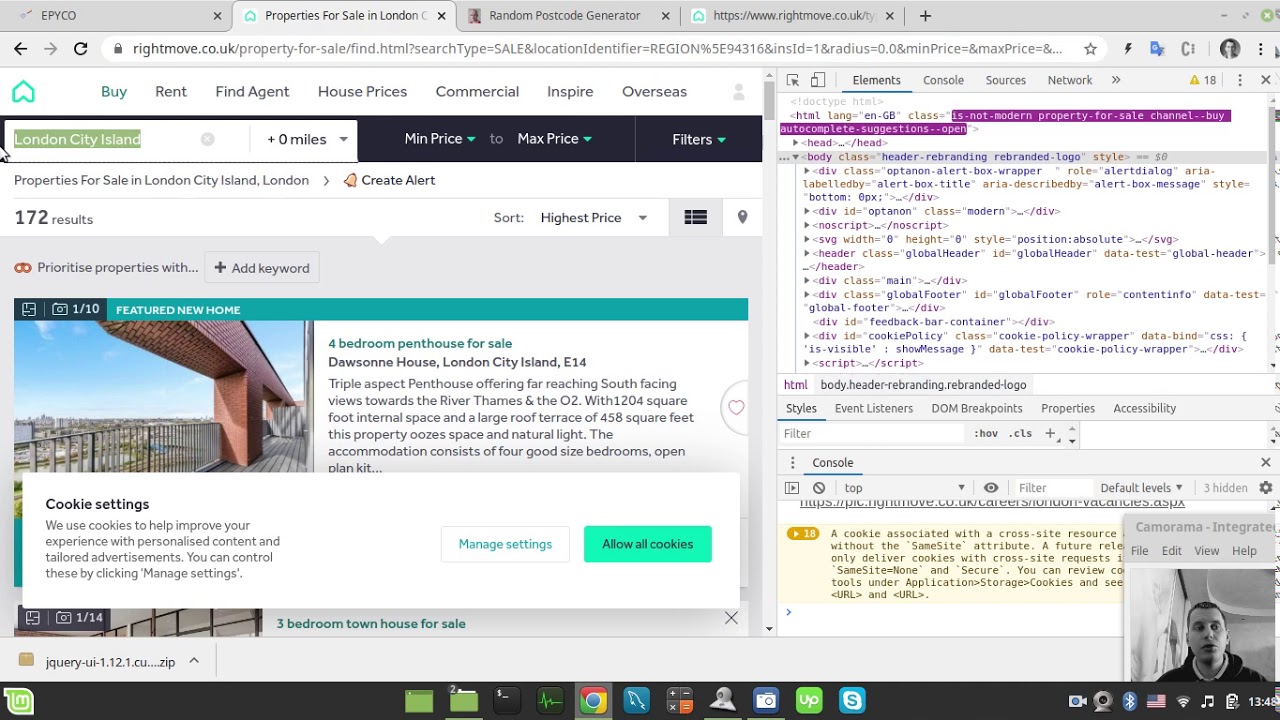Click the Rightmove home logo
Image resolution: width=1280 pixels, height=720 pixels.
[x=23, y=92]
